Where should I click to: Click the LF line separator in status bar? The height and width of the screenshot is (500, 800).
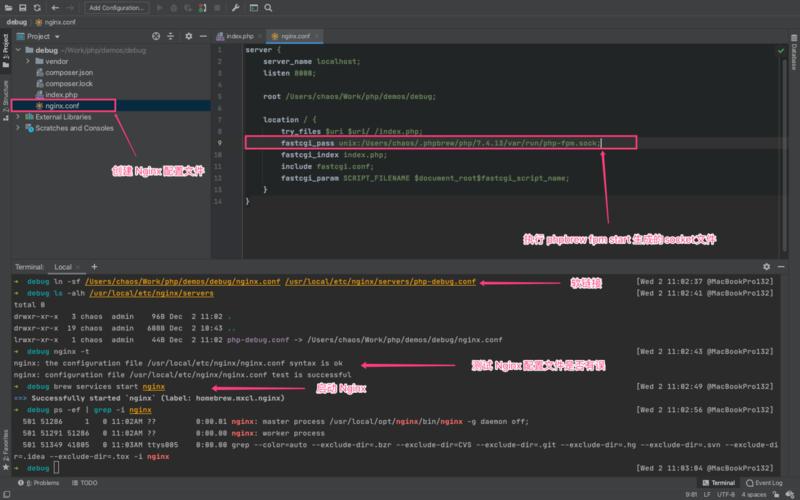tap(707, 494)
